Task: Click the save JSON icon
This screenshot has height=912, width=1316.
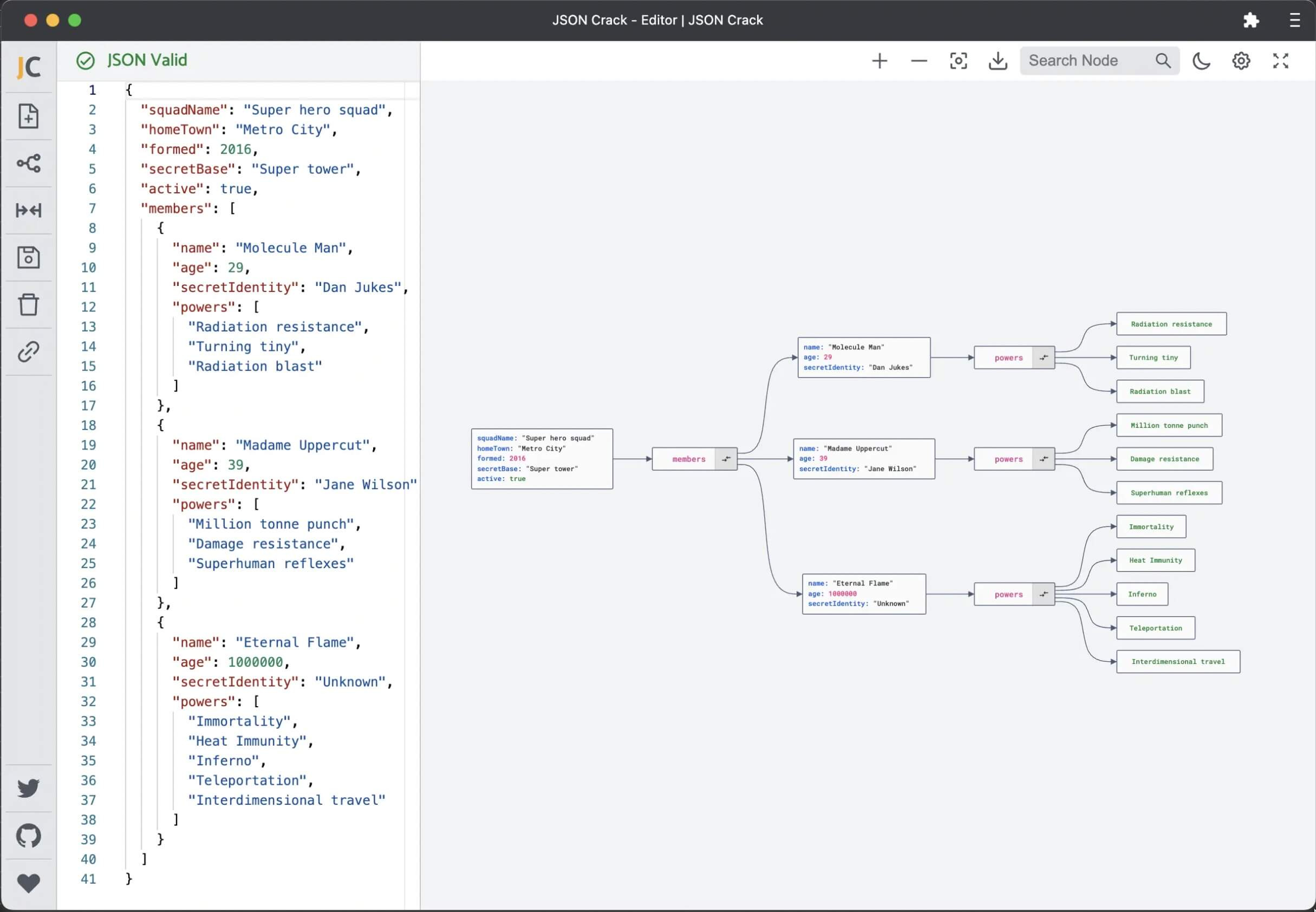Action: 29,258
